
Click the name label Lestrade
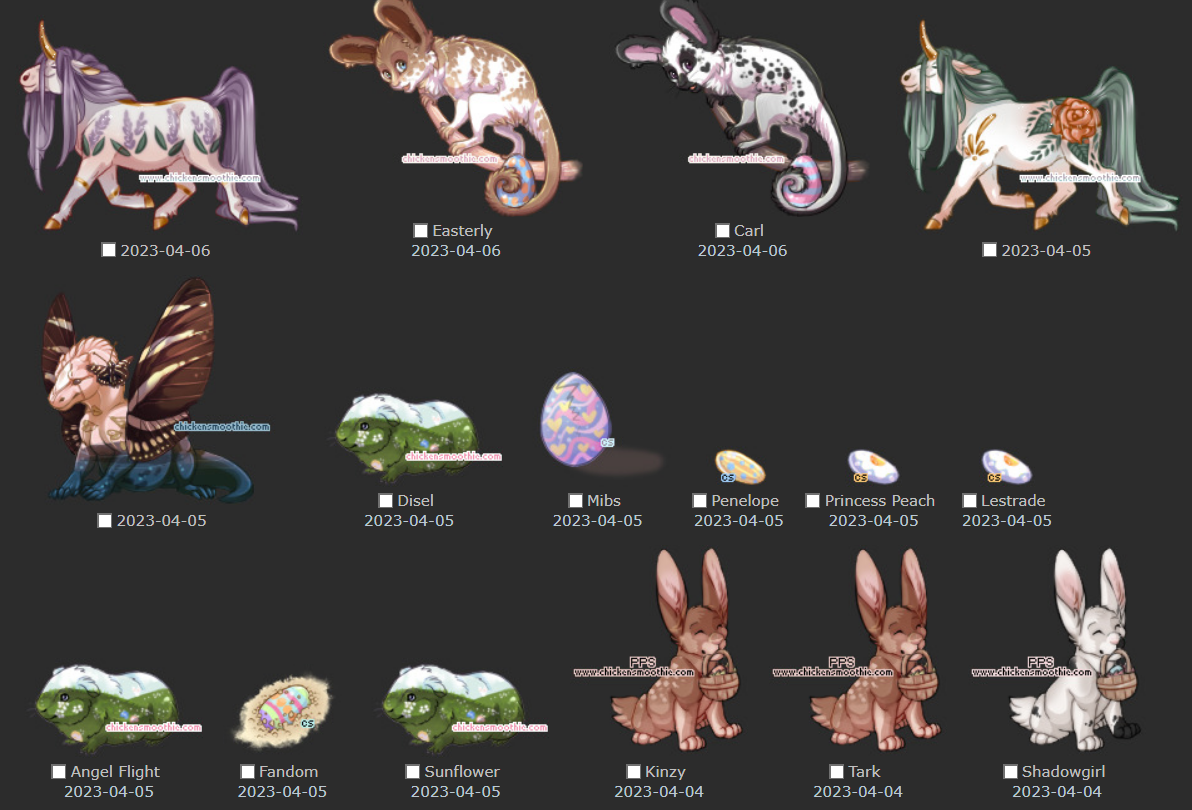coord(1013,501)
